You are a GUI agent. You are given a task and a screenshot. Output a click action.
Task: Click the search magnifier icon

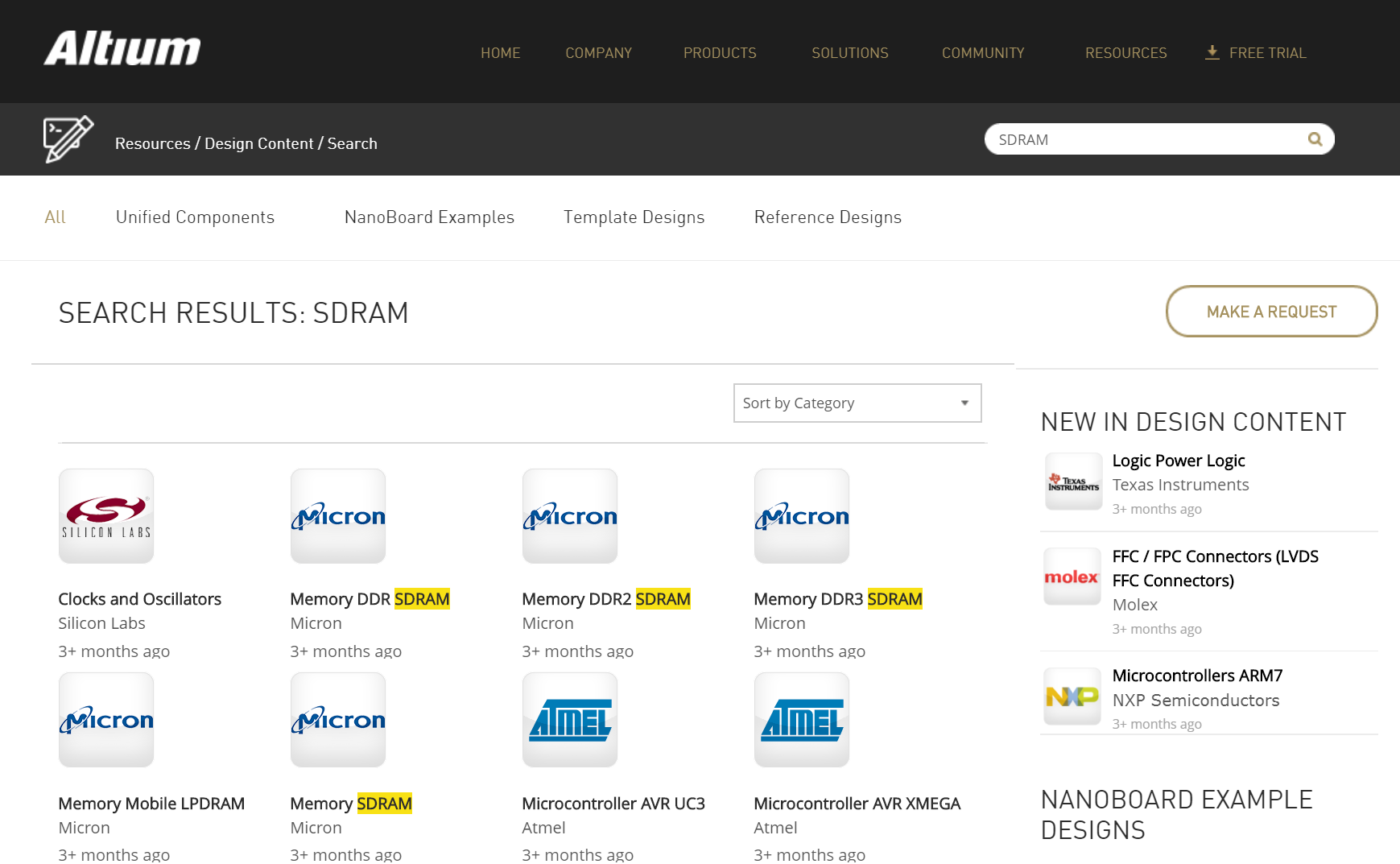pos(1315,138)
